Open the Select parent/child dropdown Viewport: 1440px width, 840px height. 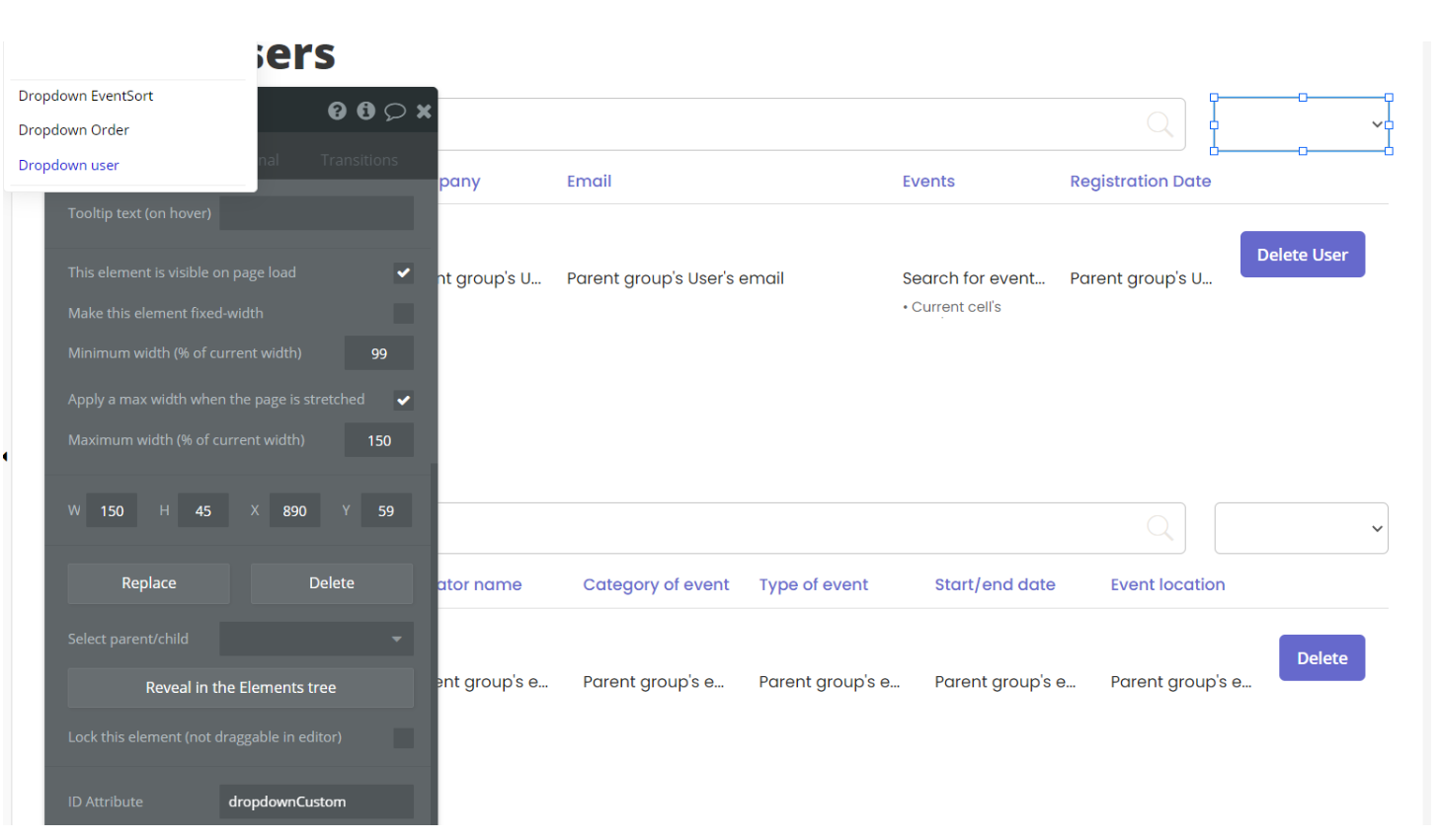316,639
